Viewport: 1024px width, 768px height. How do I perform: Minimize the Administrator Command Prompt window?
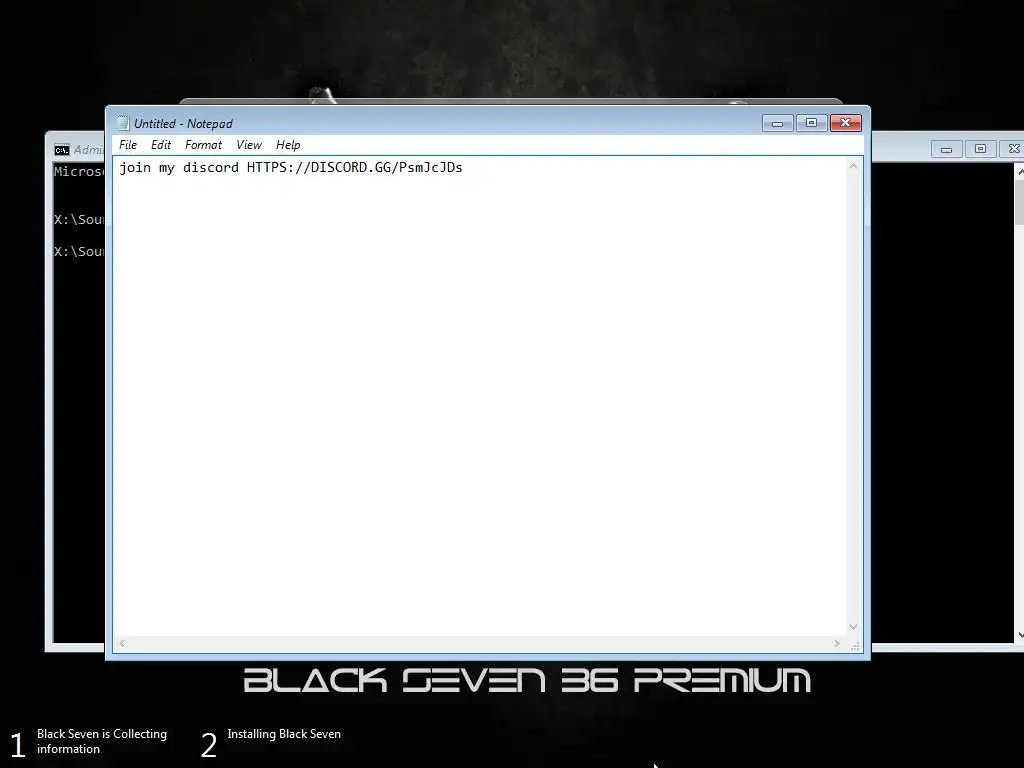[x=946, y=150]
